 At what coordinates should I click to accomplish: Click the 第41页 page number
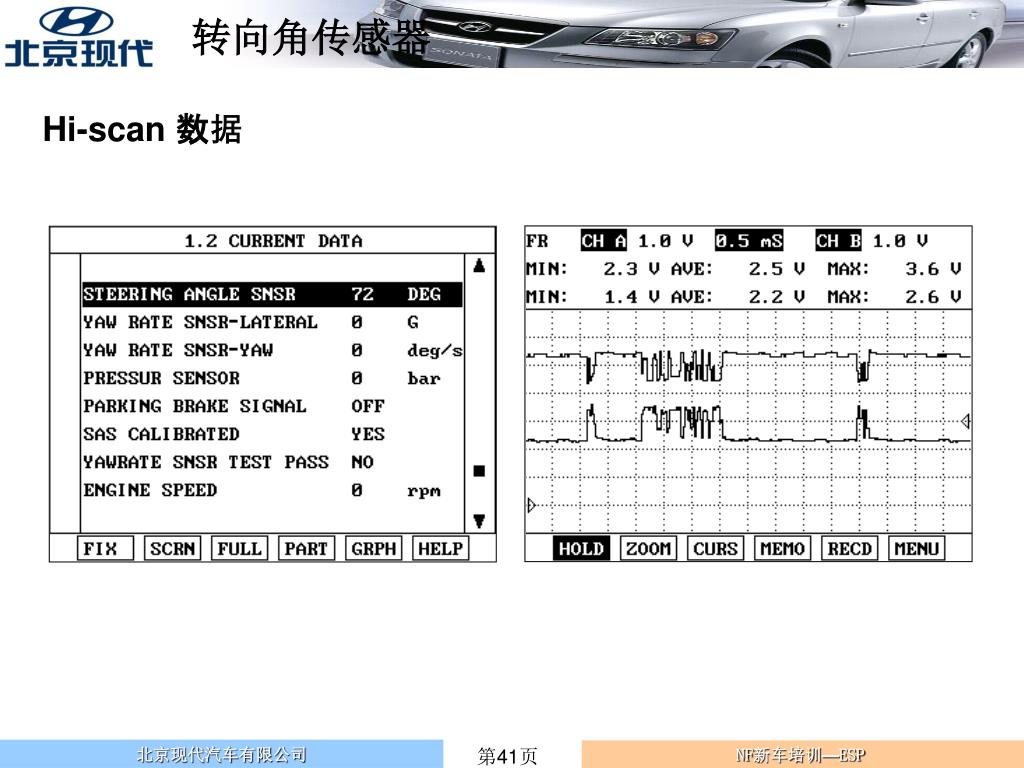507,756
